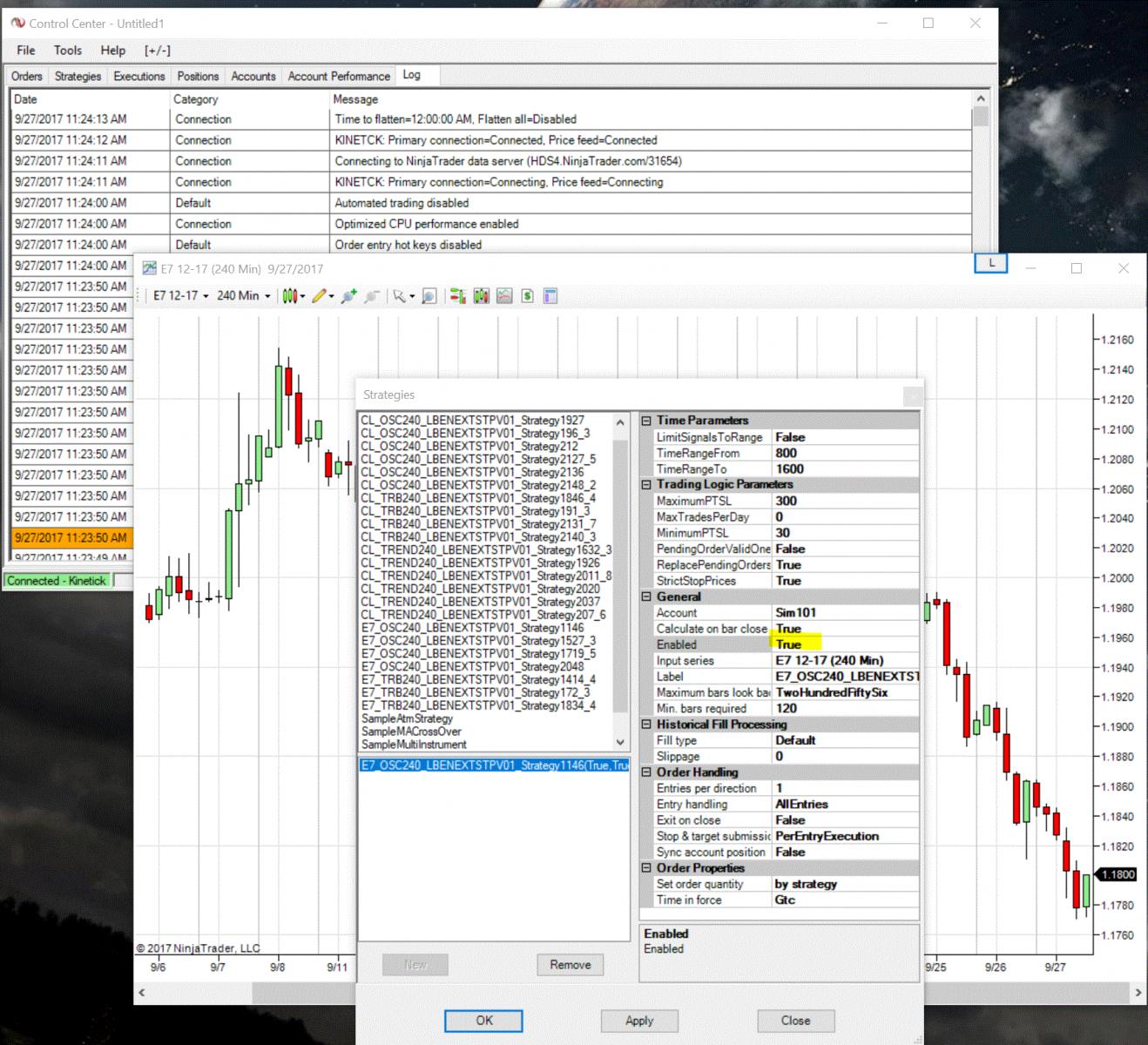Toggle the Exit on close False value

[x=845, y=820]
